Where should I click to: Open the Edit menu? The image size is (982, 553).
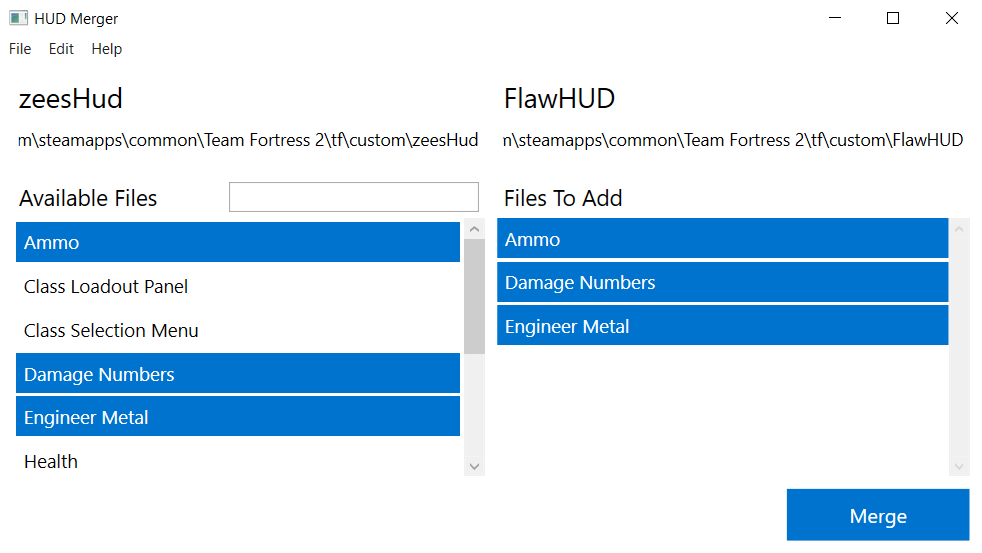click(61, 49)
